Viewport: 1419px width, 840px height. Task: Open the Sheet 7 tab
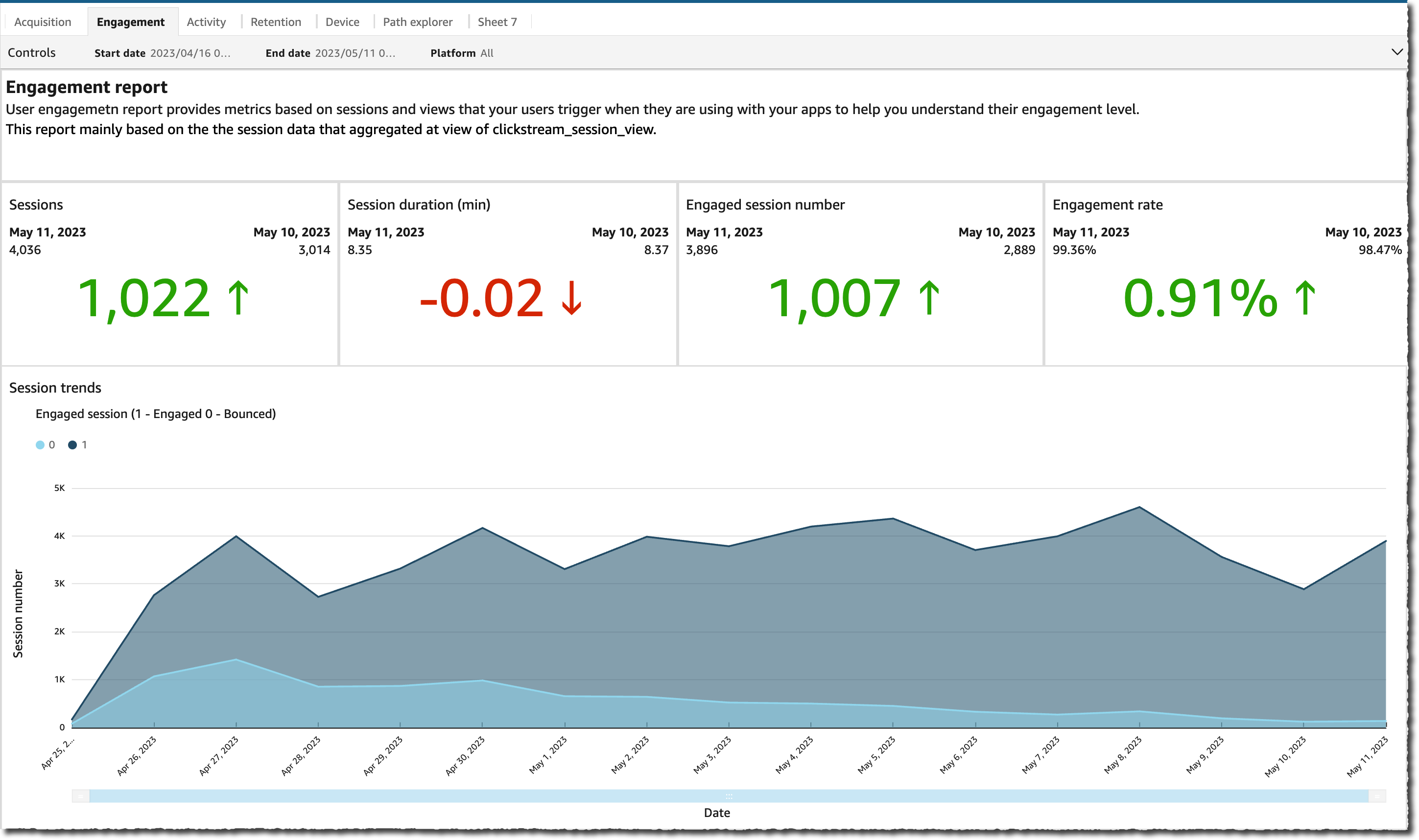coord(497,22)
